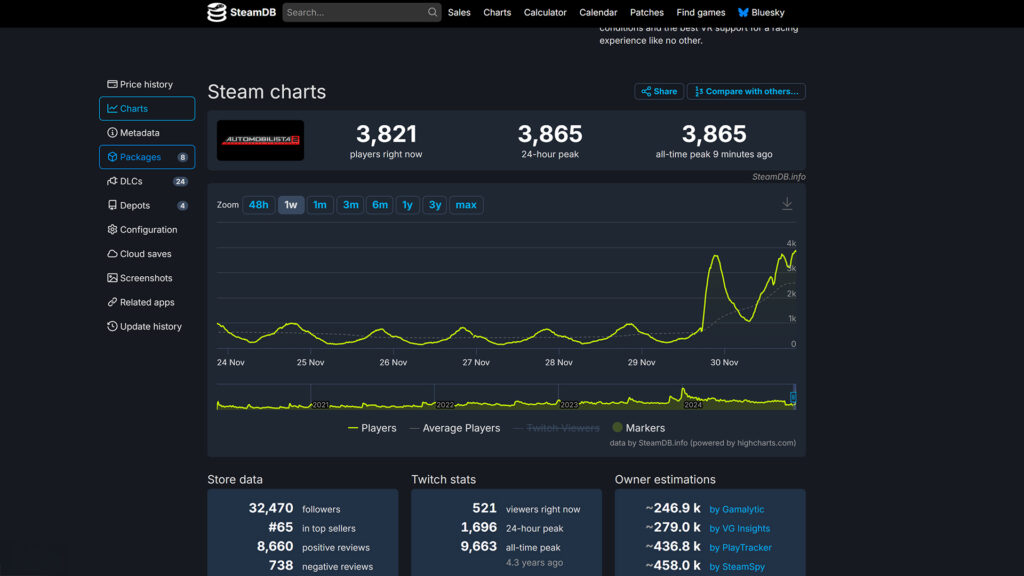Open Compare with others selector

(x=746, y=92)
